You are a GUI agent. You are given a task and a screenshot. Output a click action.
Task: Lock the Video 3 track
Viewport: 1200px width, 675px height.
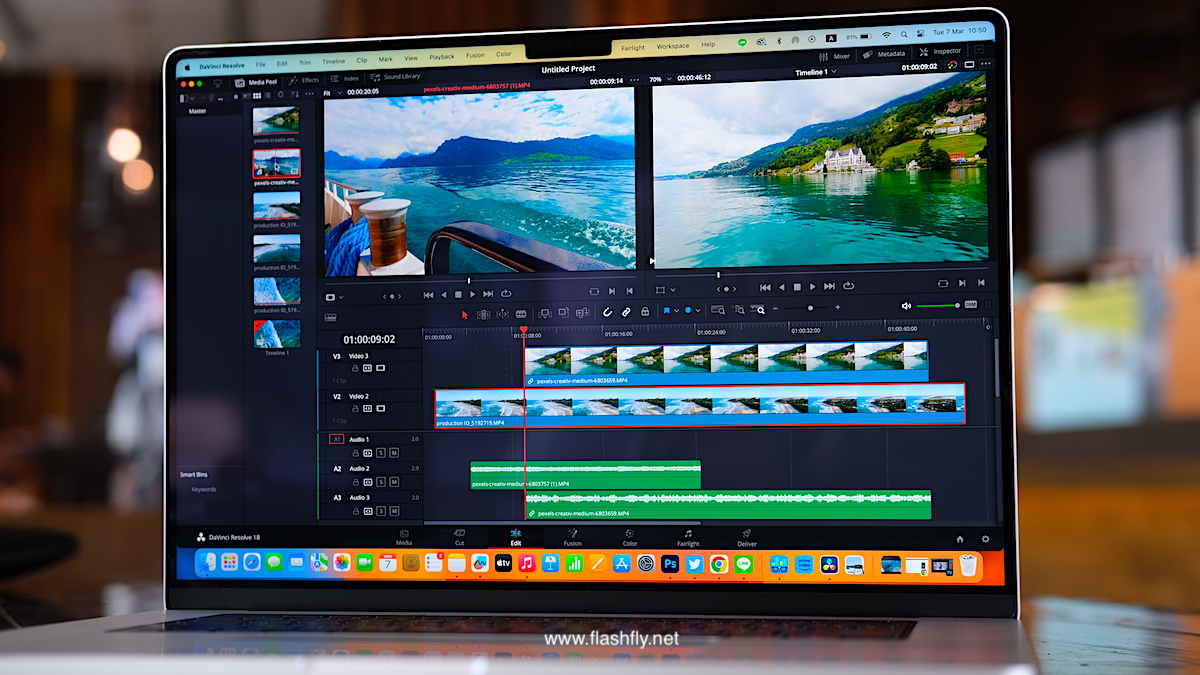pyautogui.click(x=354, y=368)
